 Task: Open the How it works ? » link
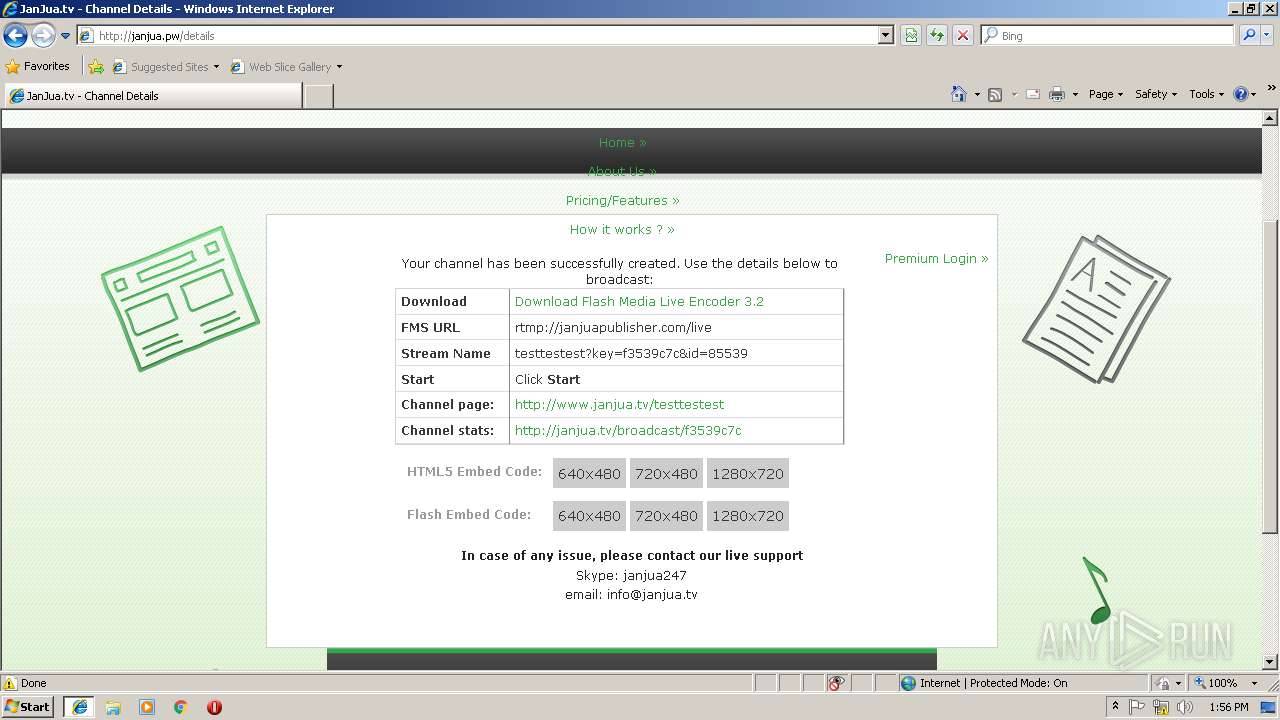coord(622,229)
